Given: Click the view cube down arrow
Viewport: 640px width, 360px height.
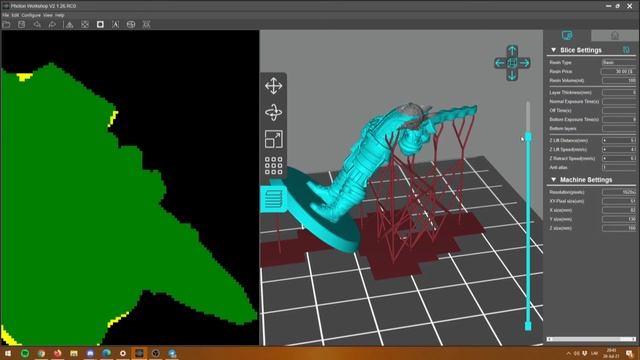Looking at the screenshot, I should [x=512, y=75].
